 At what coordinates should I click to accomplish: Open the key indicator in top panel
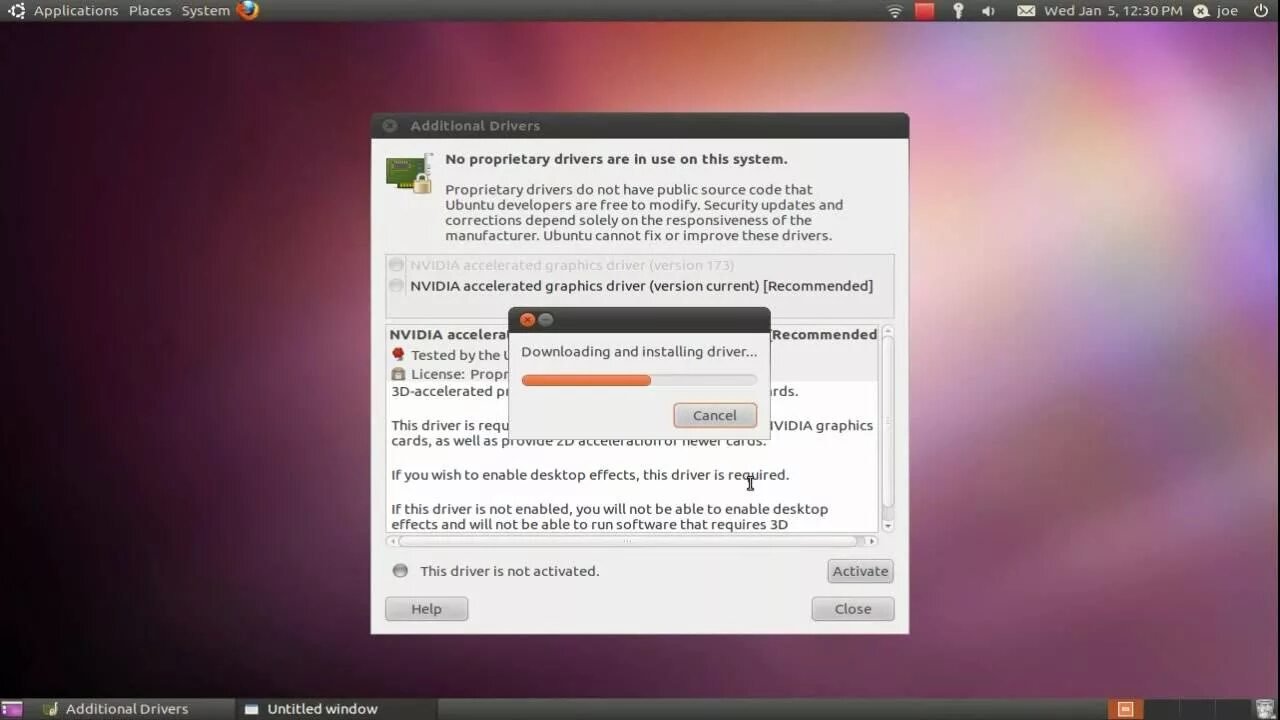[958, 11]
